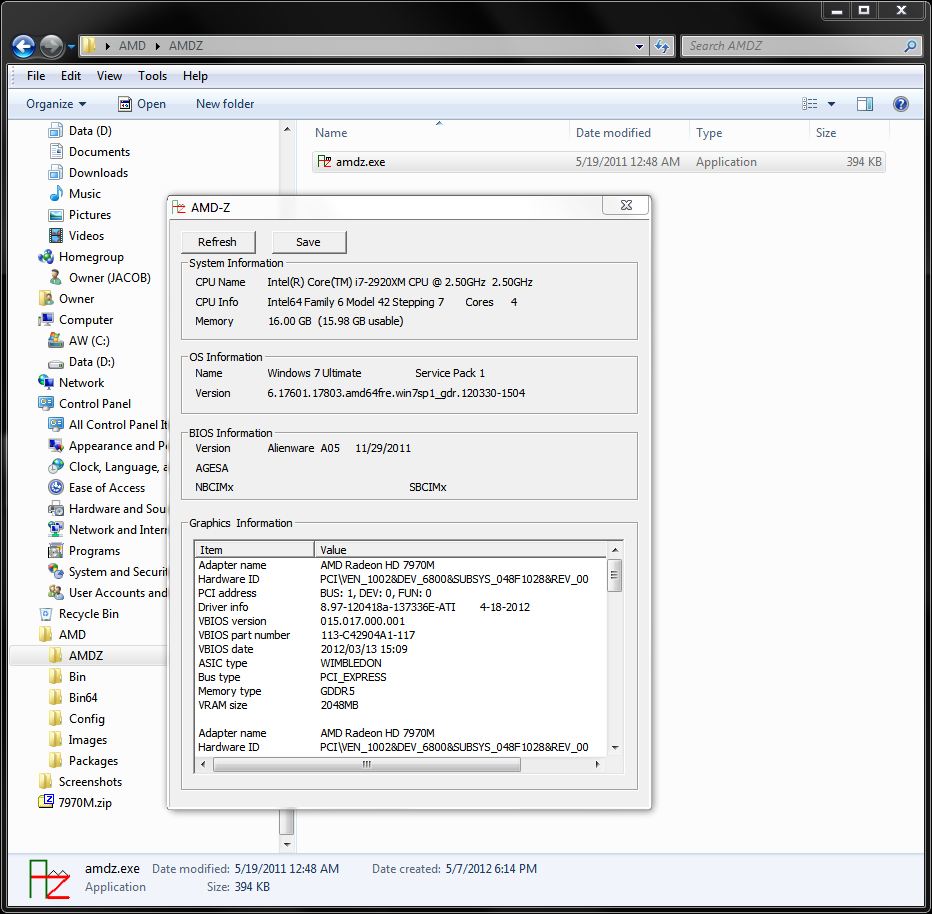Open the view options dropdown arrow
The width and height of the screenshot is (932, 914).
point(832,104)
